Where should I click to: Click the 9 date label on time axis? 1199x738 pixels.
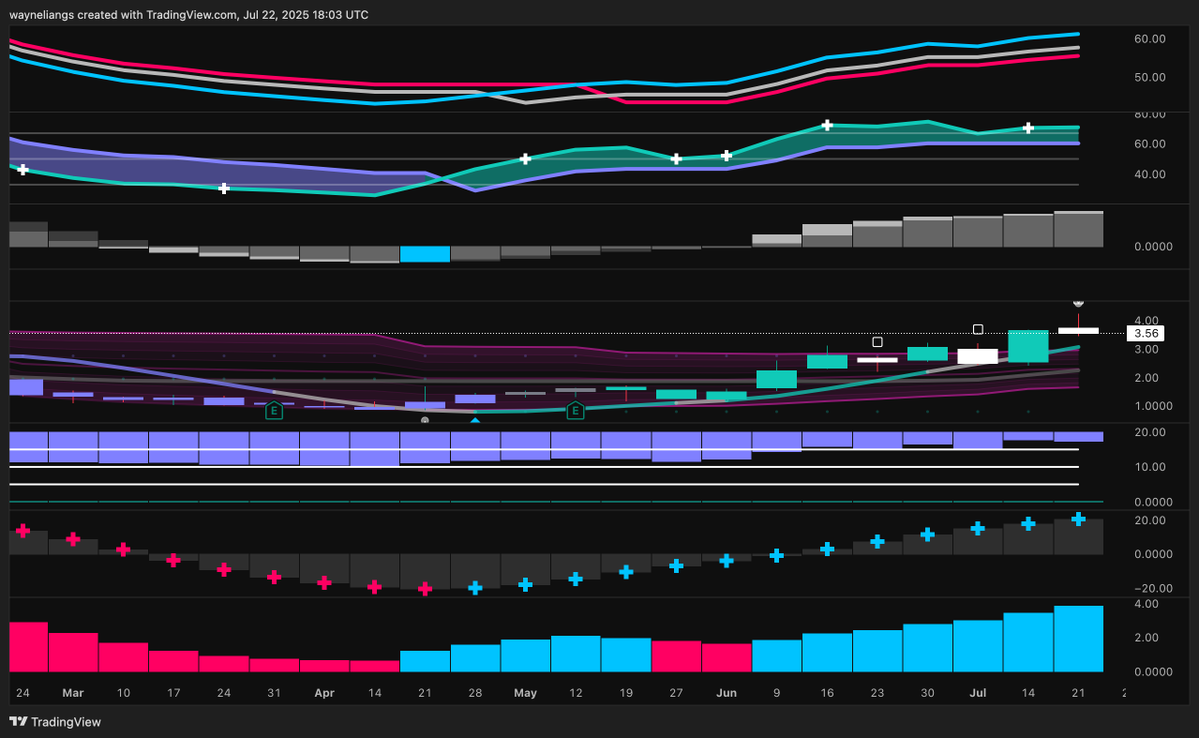[777, 693]
